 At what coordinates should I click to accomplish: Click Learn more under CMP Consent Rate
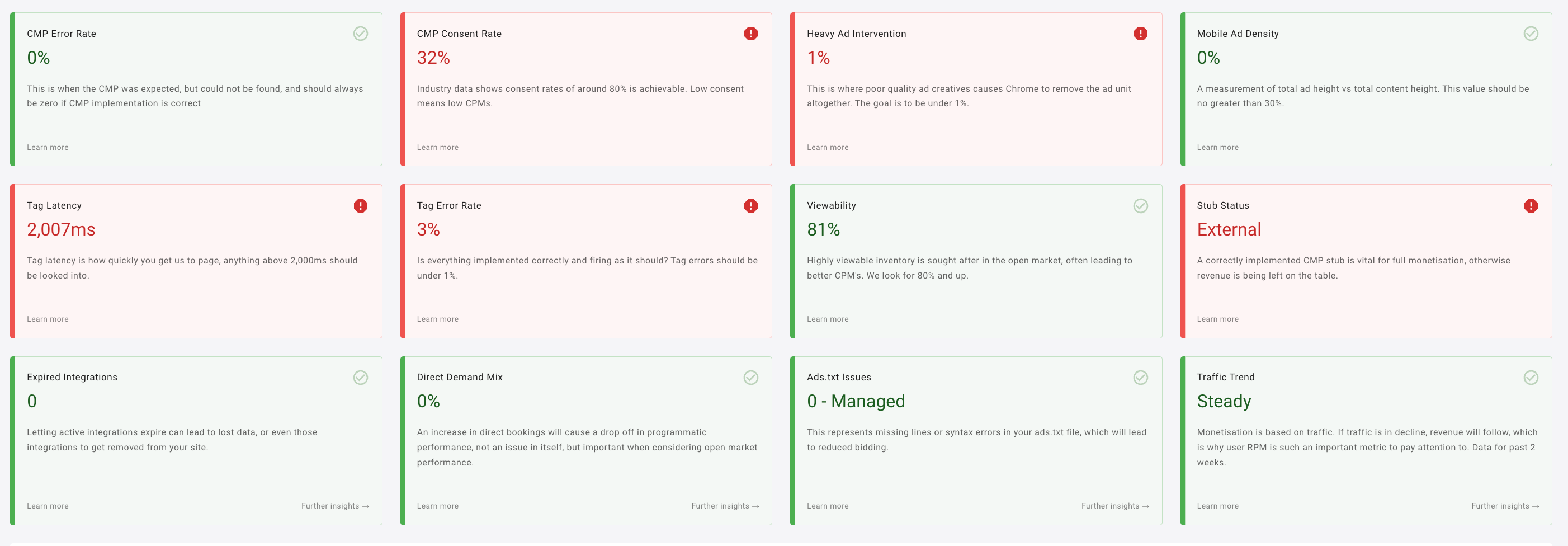438,147
